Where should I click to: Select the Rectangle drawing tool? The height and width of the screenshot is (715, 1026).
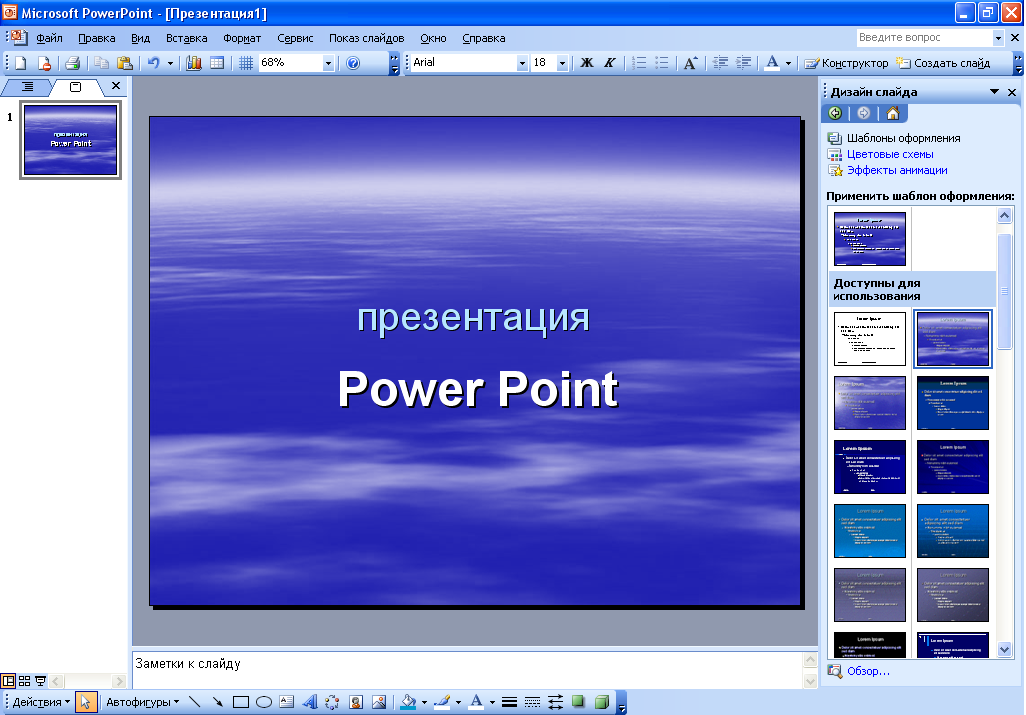pyautogui.click(x=240, y=702)
